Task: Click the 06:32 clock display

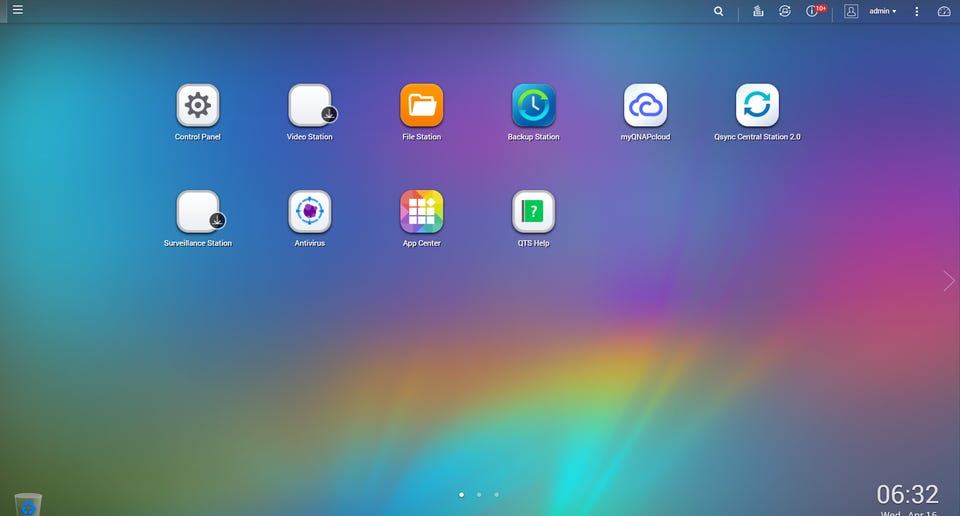Action: [x=907, y=495]
